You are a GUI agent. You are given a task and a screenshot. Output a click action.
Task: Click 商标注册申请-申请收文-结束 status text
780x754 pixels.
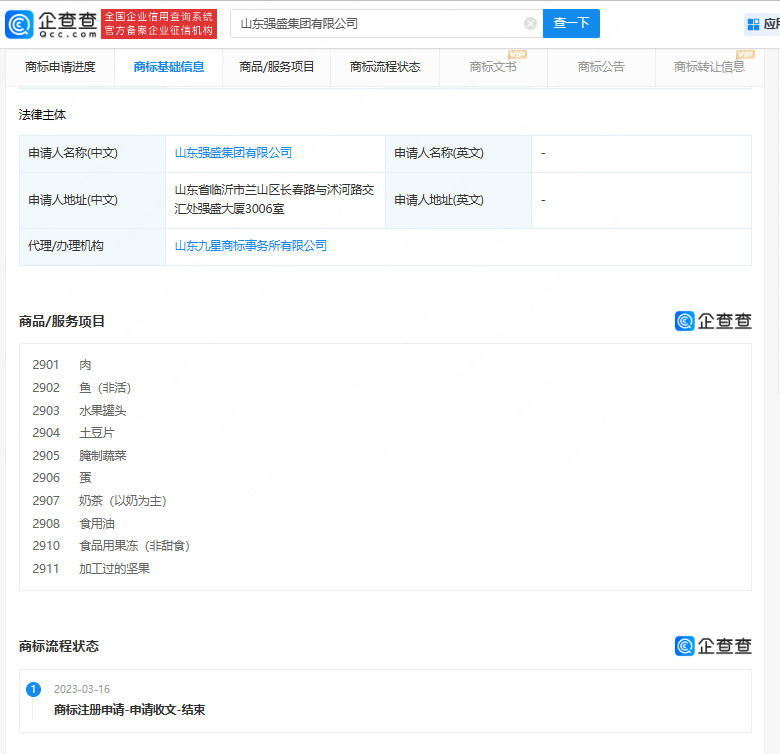(x=129, y=710)
